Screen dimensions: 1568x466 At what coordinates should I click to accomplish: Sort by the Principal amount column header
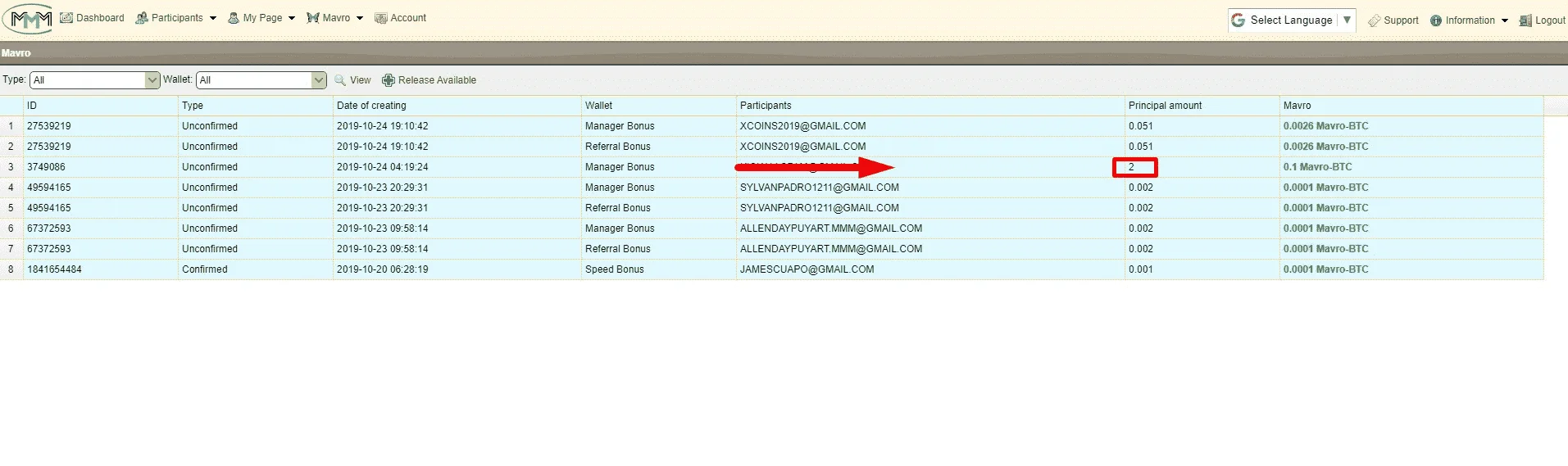1202,106
